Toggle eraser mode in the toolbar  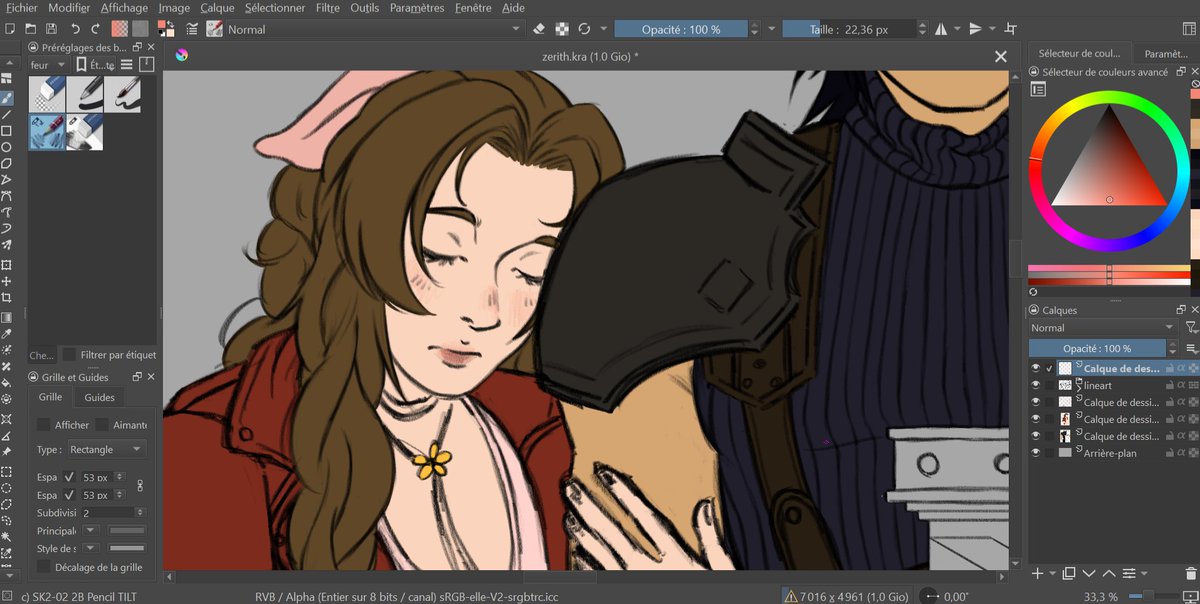click(x=540, y=30)
